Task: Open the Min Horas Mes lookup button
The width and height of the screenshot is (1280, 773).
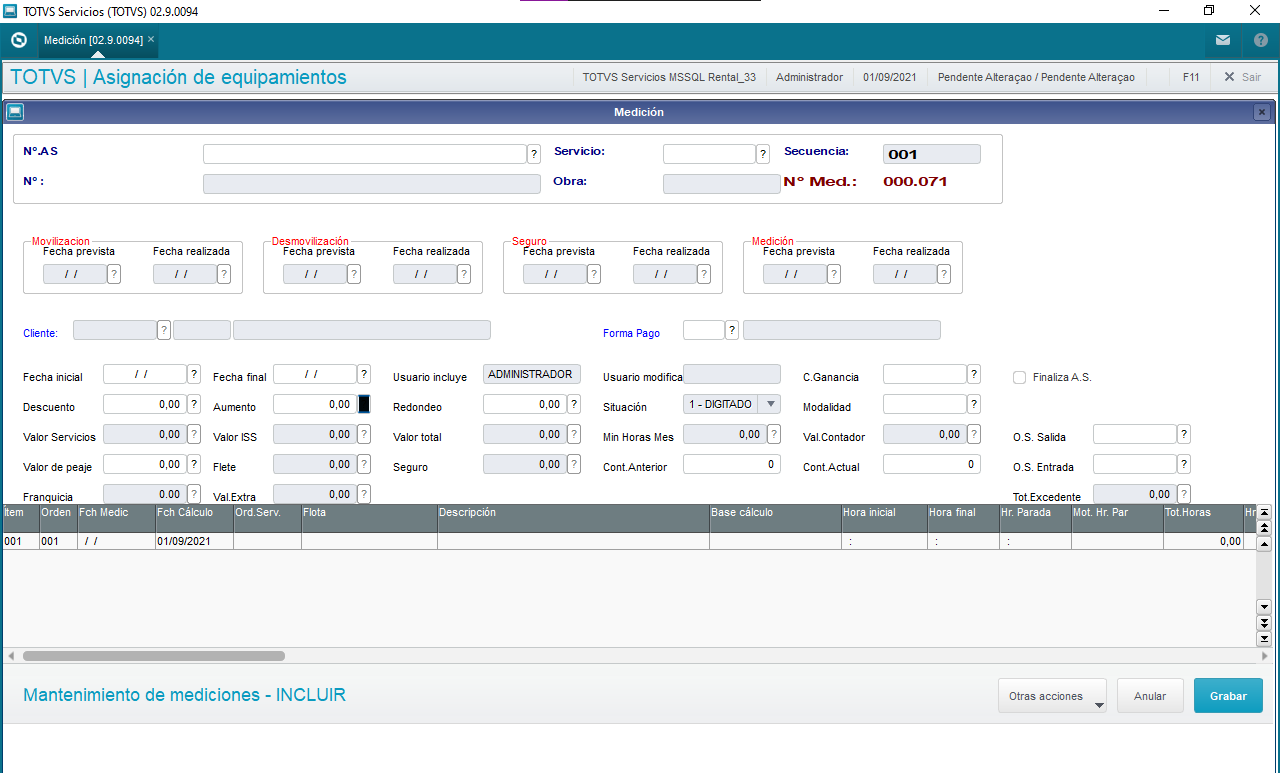Action: click(x=774, y=434)
